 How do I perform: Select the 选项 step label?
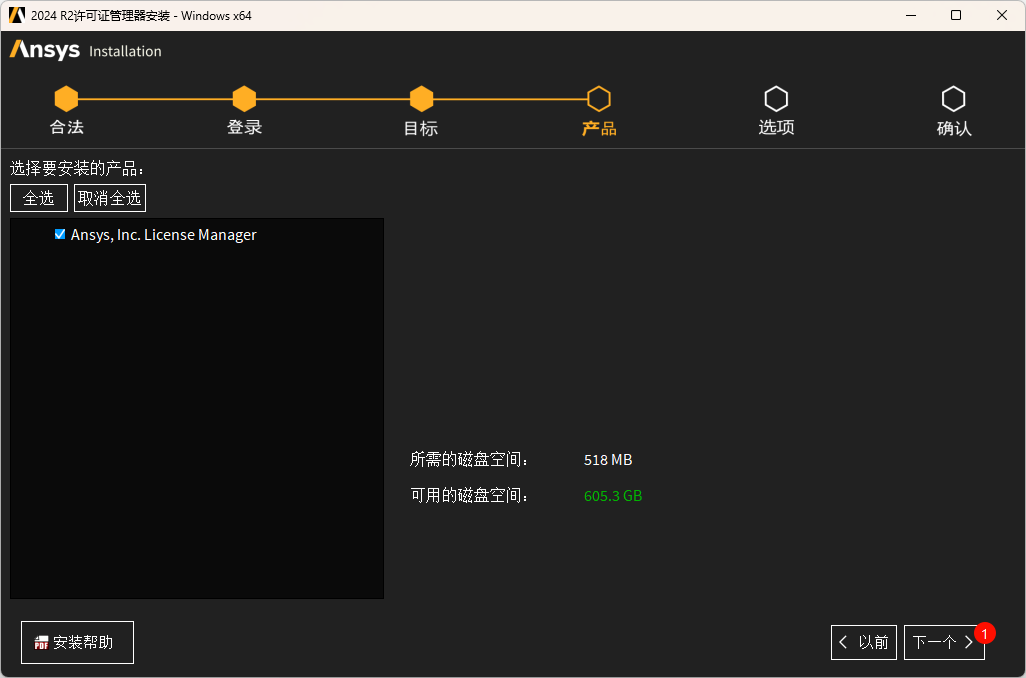(x=776, y=127)
